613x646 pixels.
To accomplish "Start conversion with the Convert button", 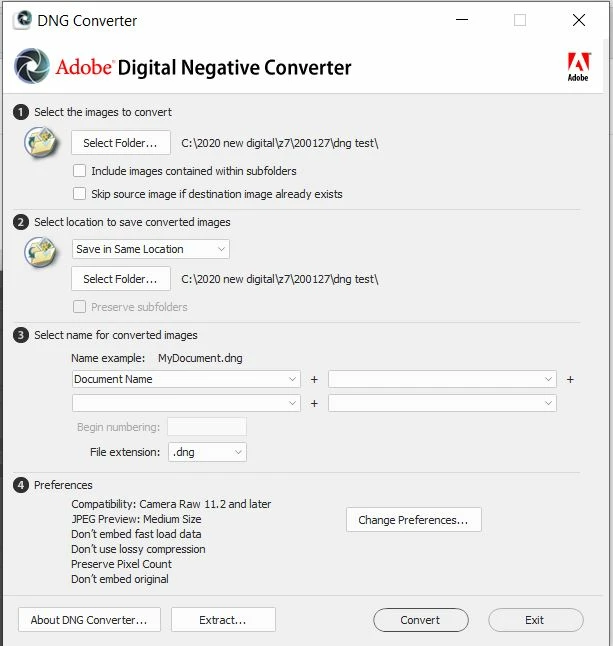I will (421, 620).
